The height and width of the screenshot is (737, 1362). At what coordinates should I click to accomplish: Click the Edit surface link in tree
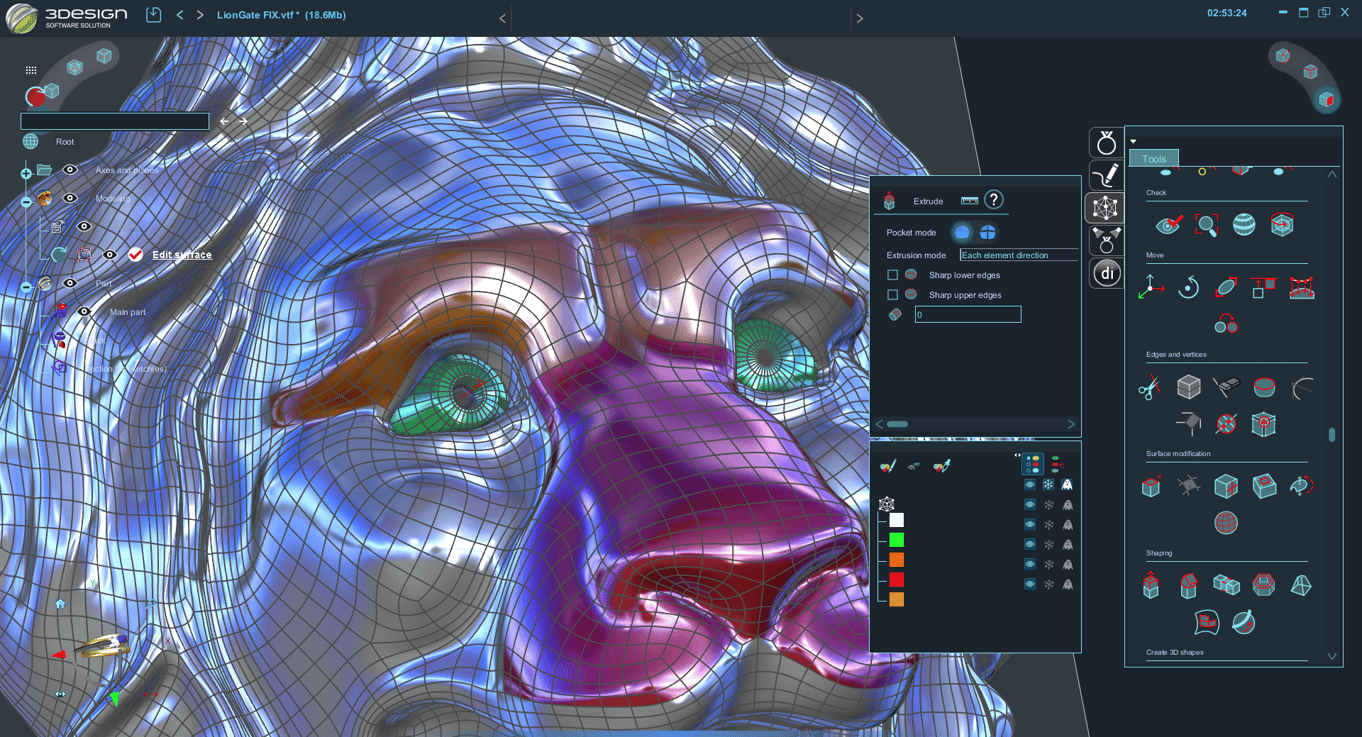click(182, 255)
